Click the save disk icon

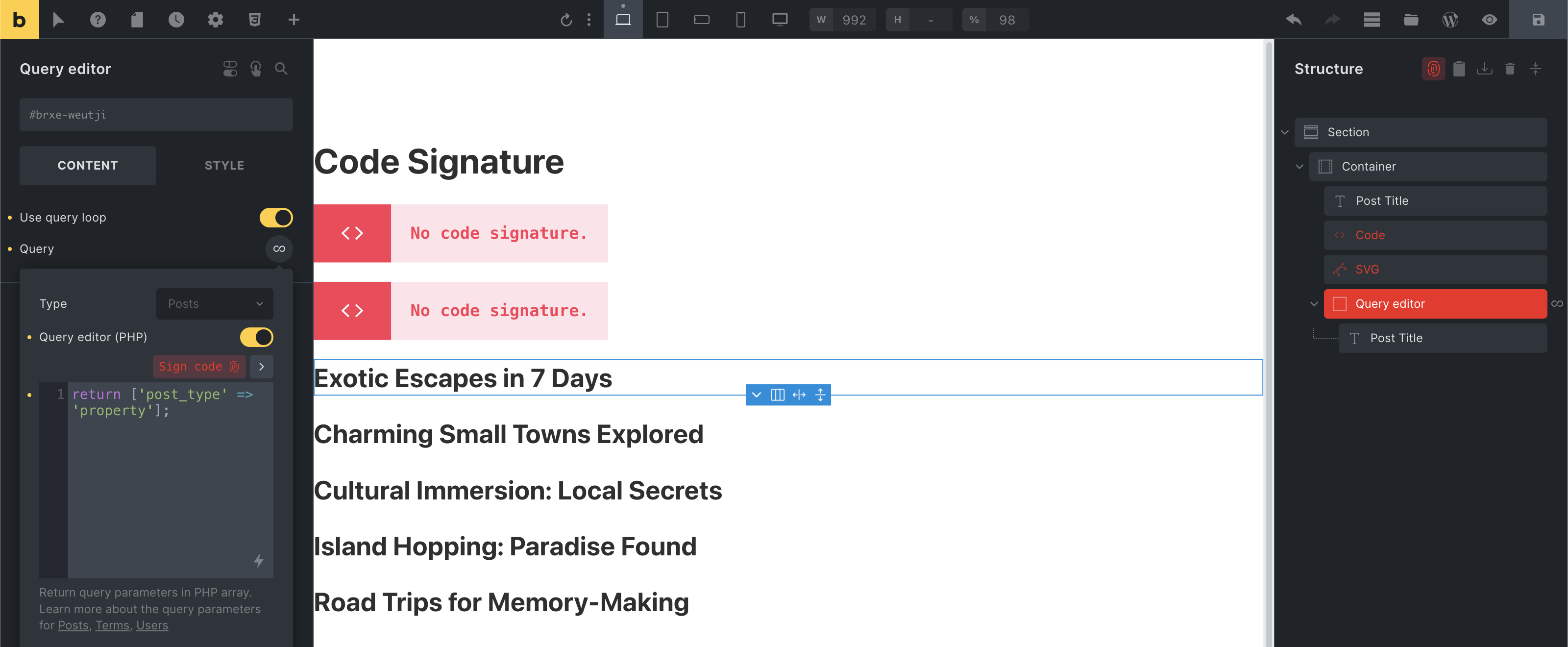tap(1538, 20)
